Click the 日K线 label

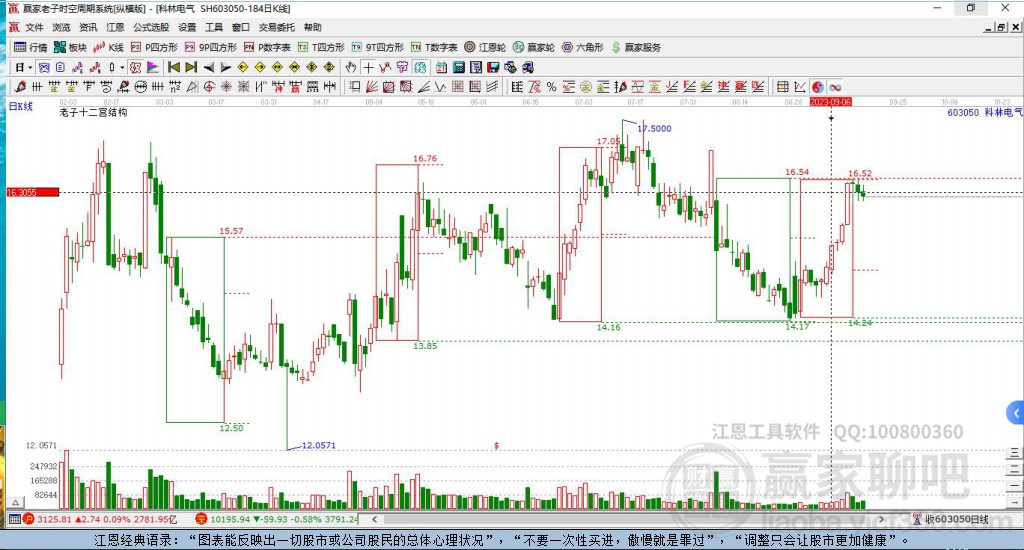pyautogui.click(x=21, y=106)
